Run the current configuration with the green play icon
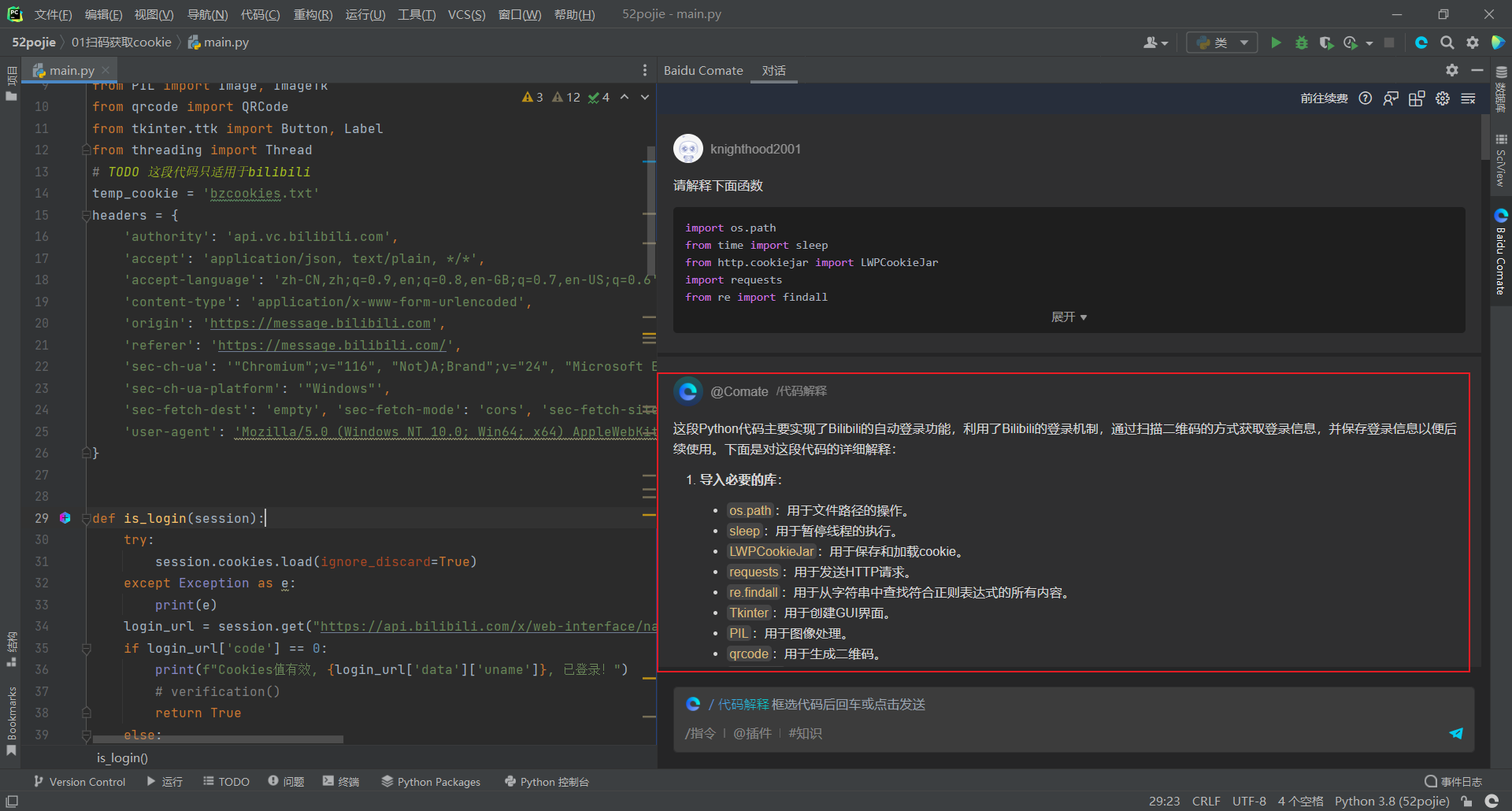 pos(1276,43)
